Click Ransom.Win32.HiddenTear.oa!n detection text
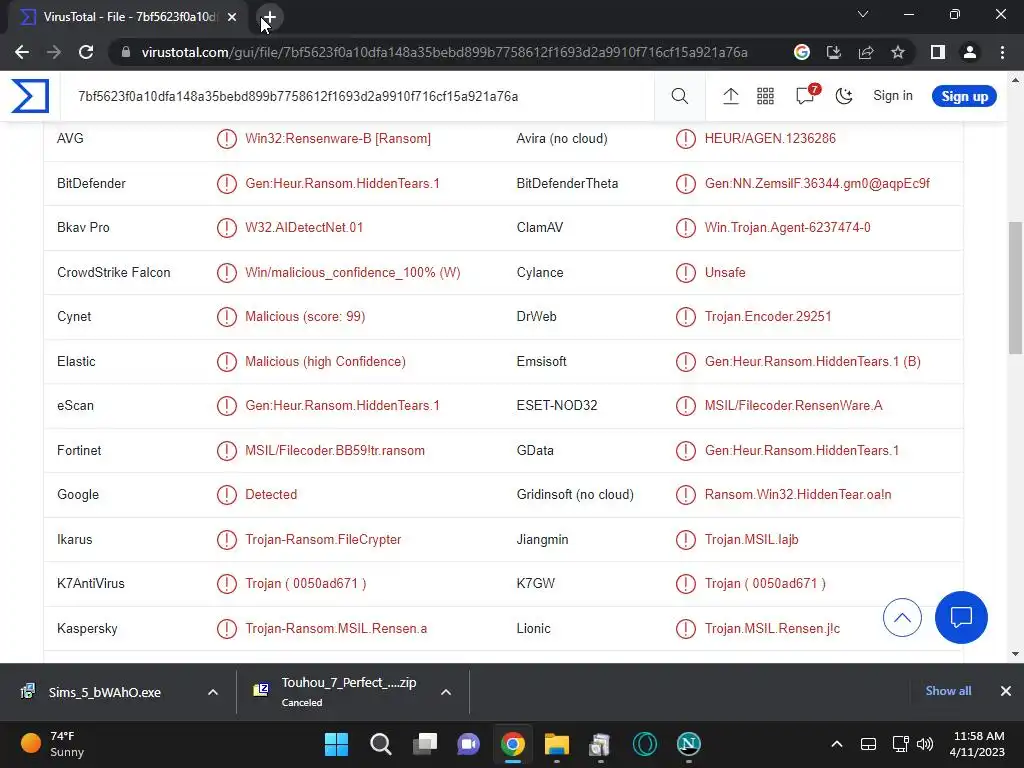The width and height of the screenshot is (1024, 768). click(797, 495)
